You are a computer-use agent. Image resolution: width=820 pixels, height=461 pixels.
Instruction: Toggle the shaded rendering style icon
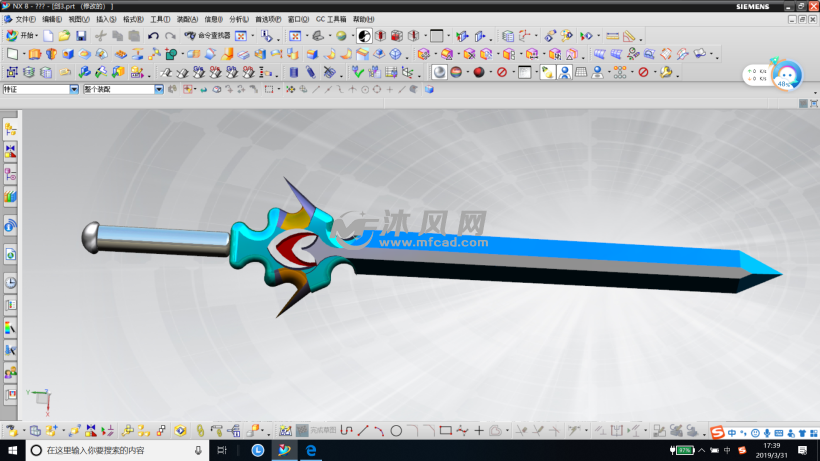pyautogui.click(x=364, y=36)
